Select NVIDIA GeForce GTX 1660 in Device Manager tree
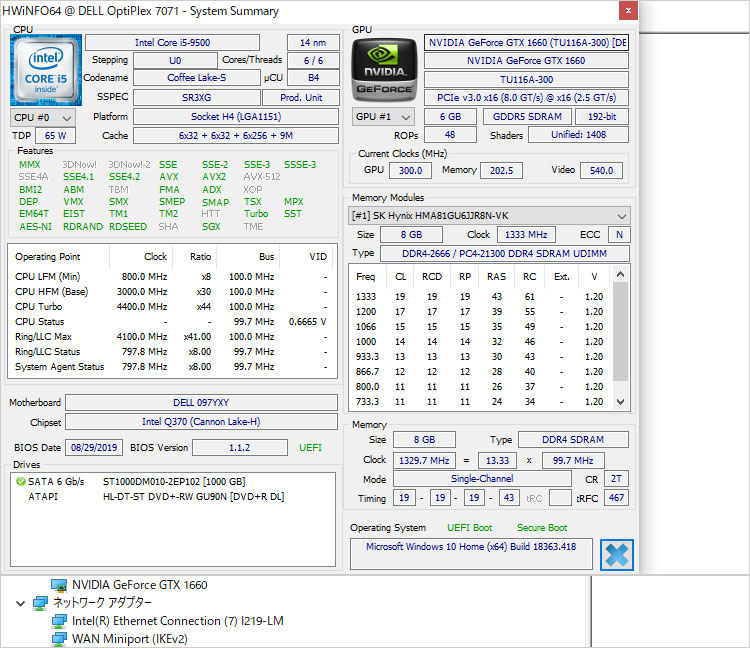The image size is (750, 648). coord(140,585)
